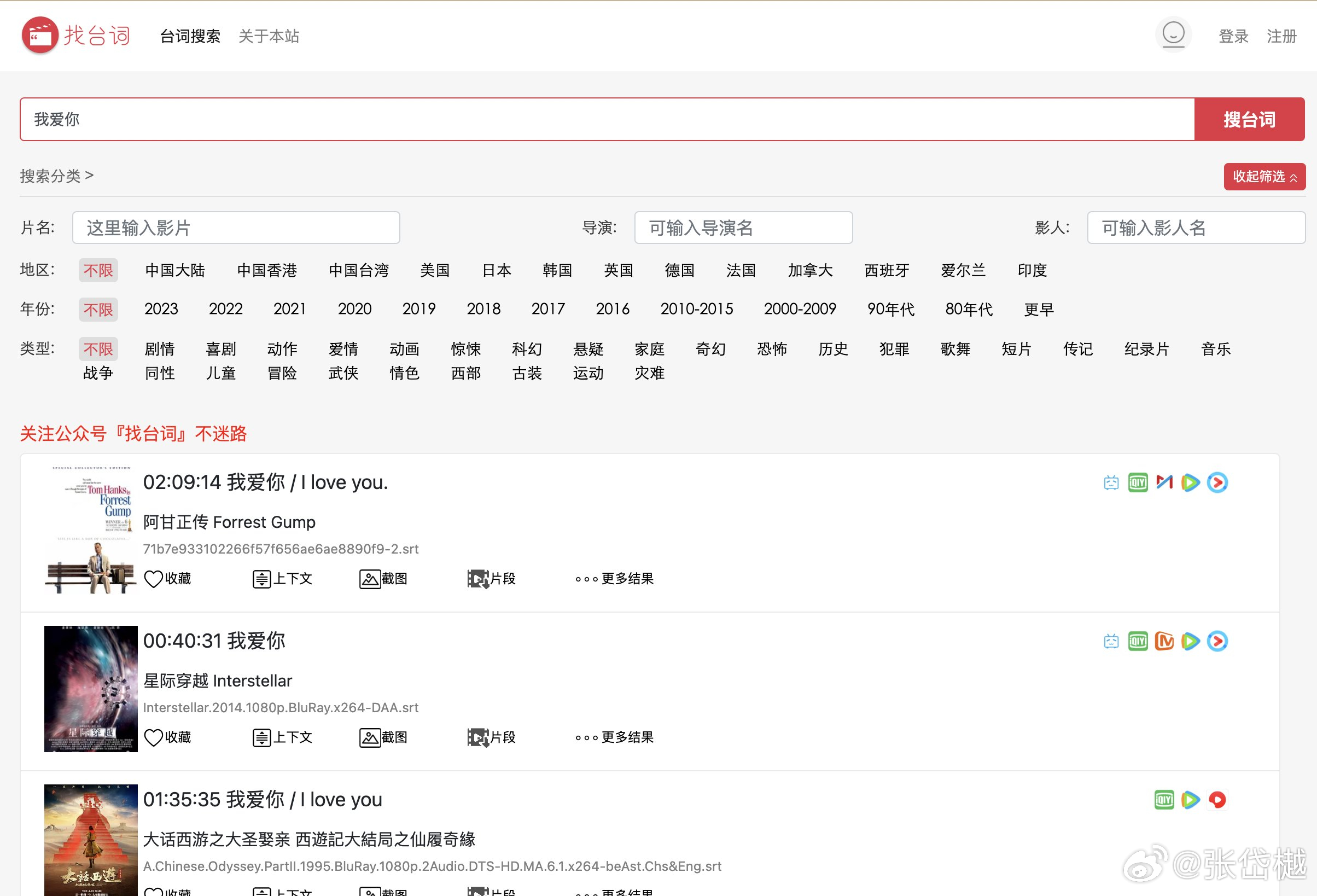Select 不限 in the 类型 filter row
This screenshot has height=896, width=1317.
pyautogui.click(x=98, y=349)
